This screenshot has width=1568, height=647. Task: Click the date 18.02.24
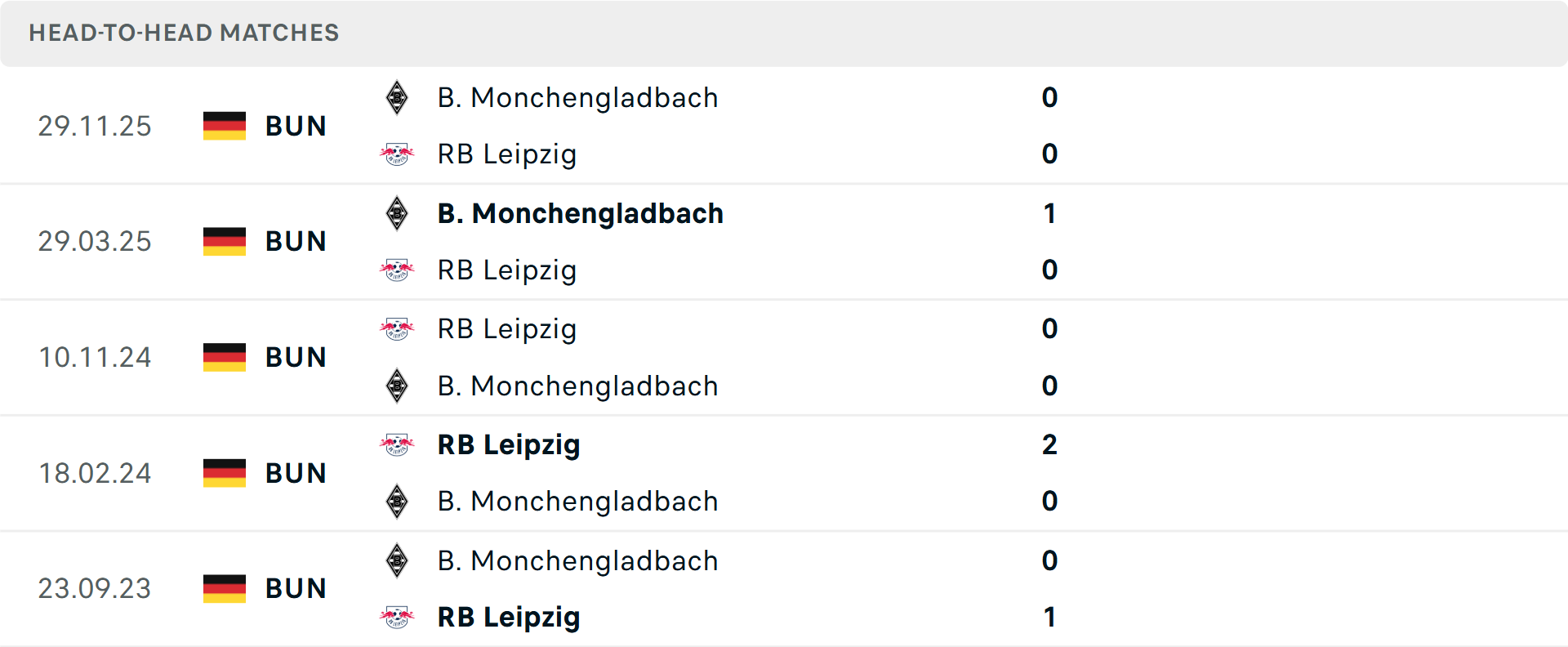[x=95, y=473]
